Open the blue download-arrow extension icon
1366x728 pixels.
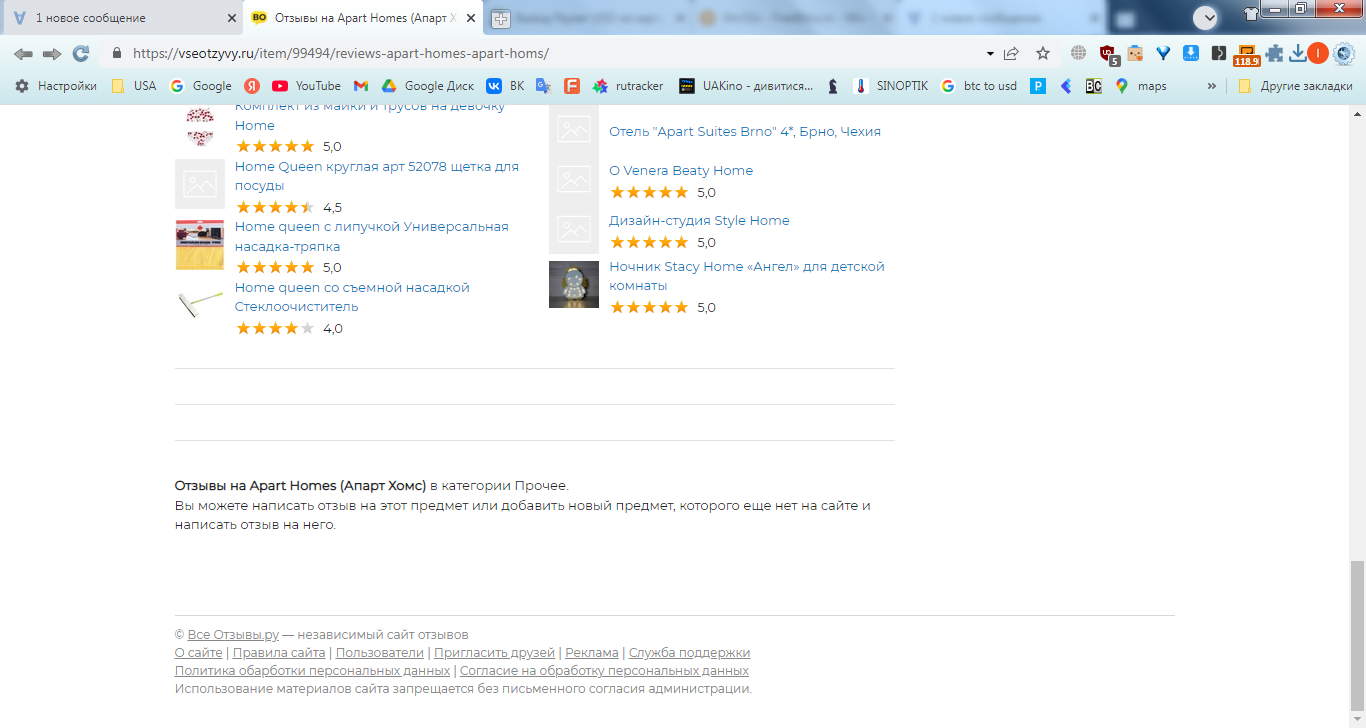(x=1191, y=53)
